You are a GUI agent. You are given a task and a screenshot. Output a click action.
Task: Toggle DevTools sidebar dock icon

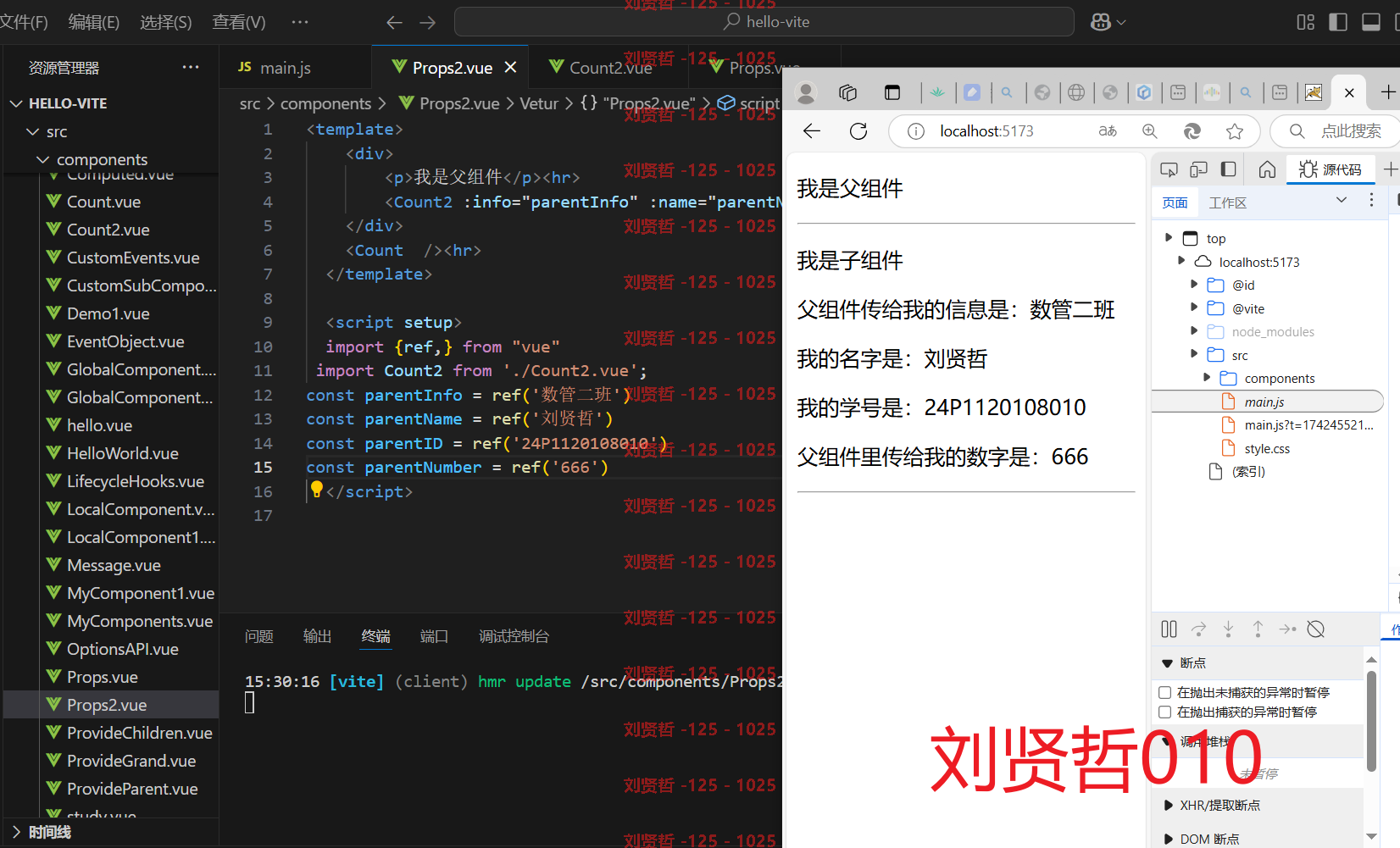1228,169
